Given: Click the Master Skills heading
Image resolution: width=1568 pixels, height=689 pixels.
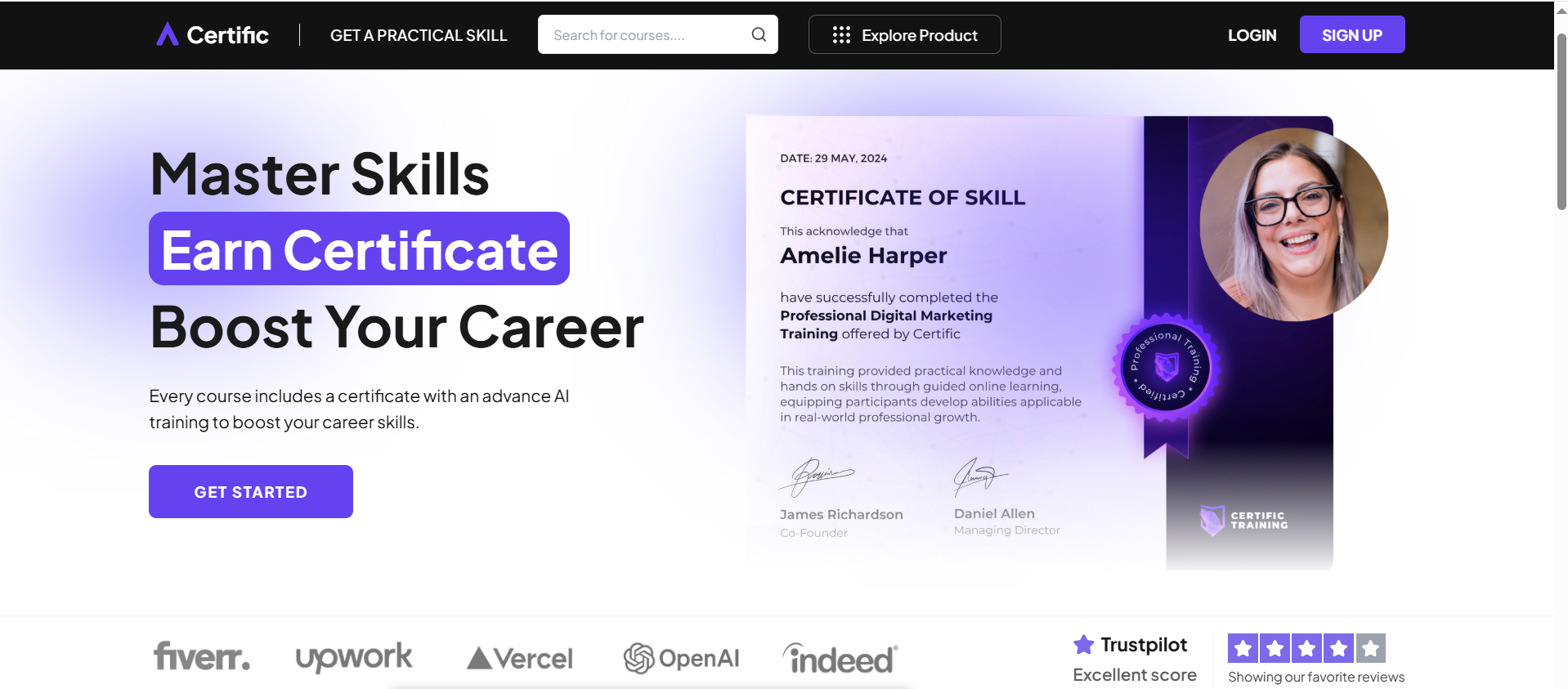Looking at the screenshot, I should point(320,174).
